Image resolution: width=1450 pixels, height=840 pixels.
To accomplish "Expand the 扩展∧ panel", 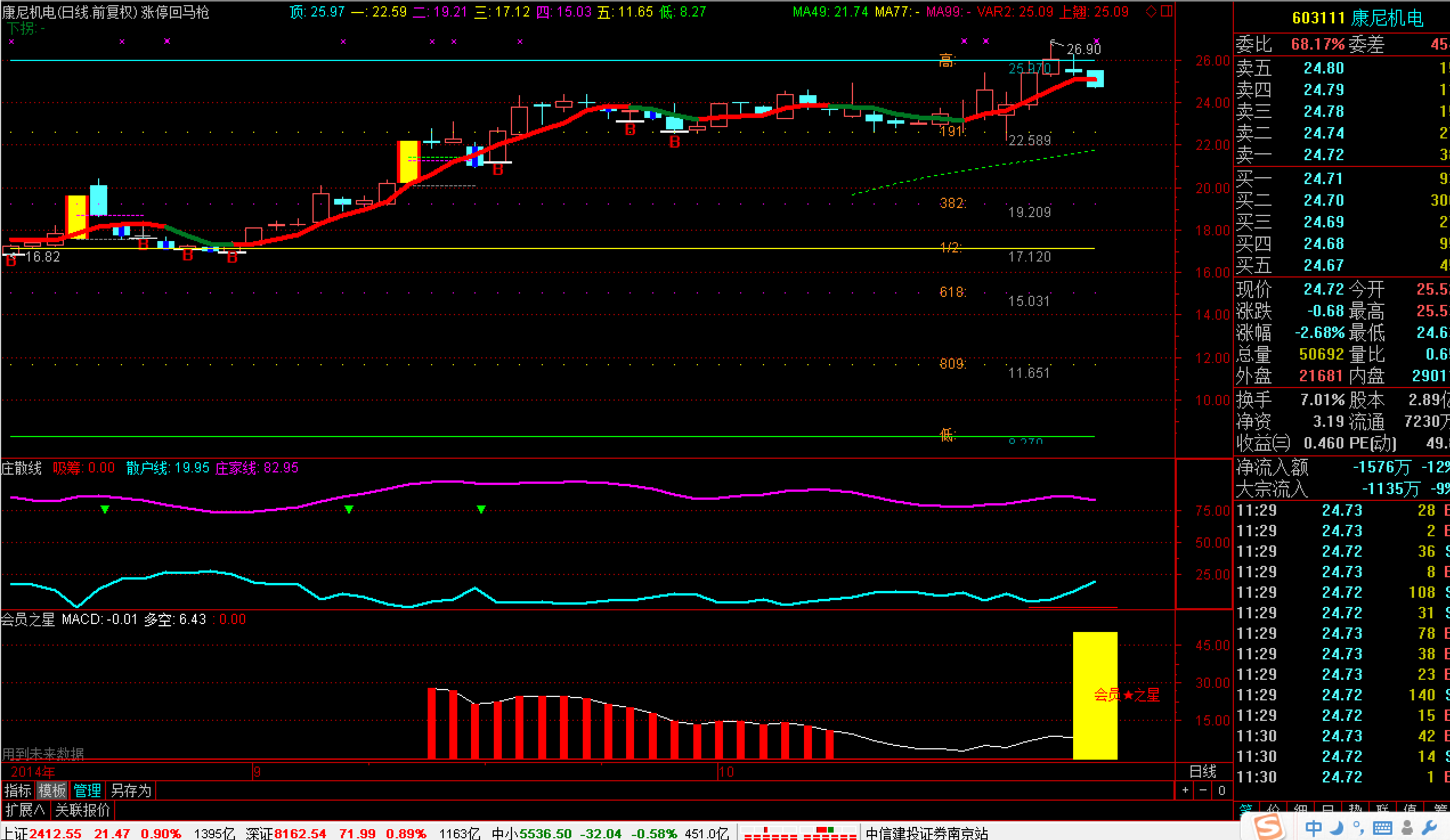I will (x=25, y=810).
